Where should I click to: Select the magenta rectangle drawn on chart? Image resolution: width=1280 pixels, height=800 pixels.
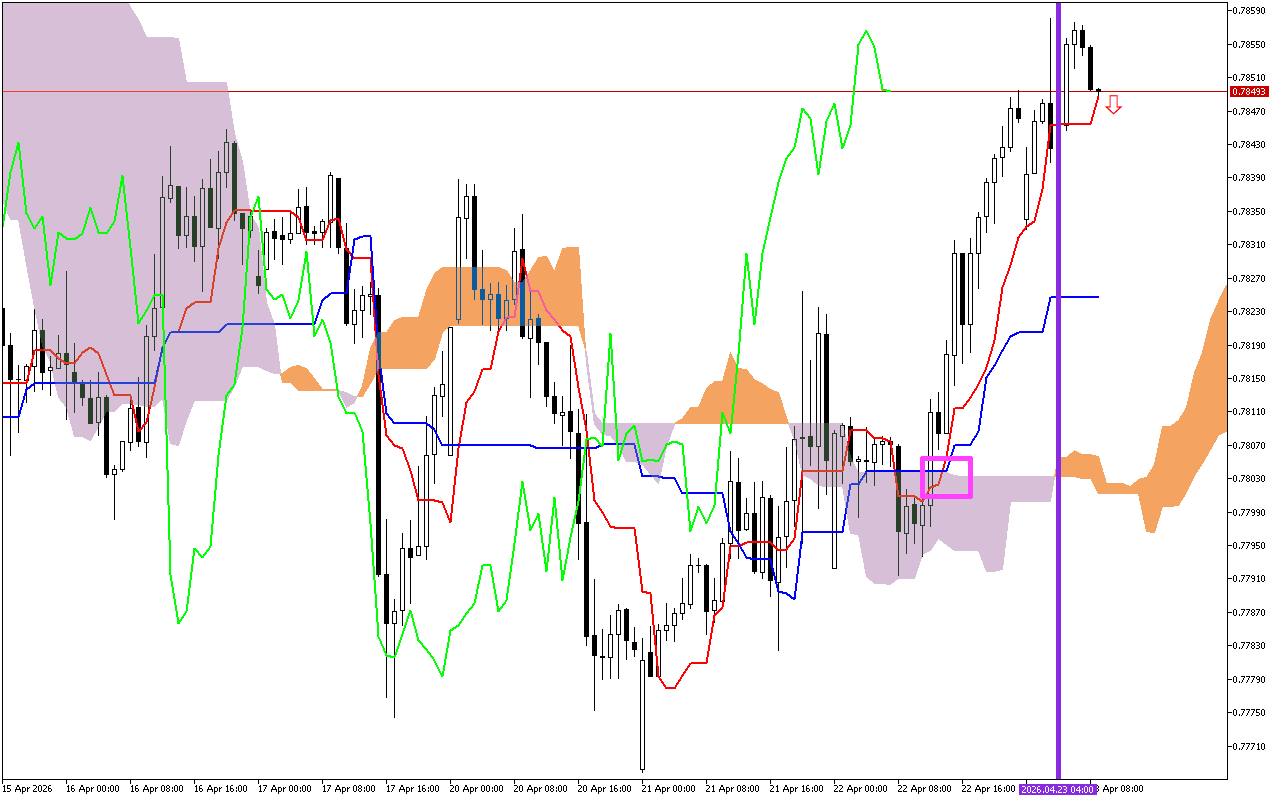(x=946, y=459)
